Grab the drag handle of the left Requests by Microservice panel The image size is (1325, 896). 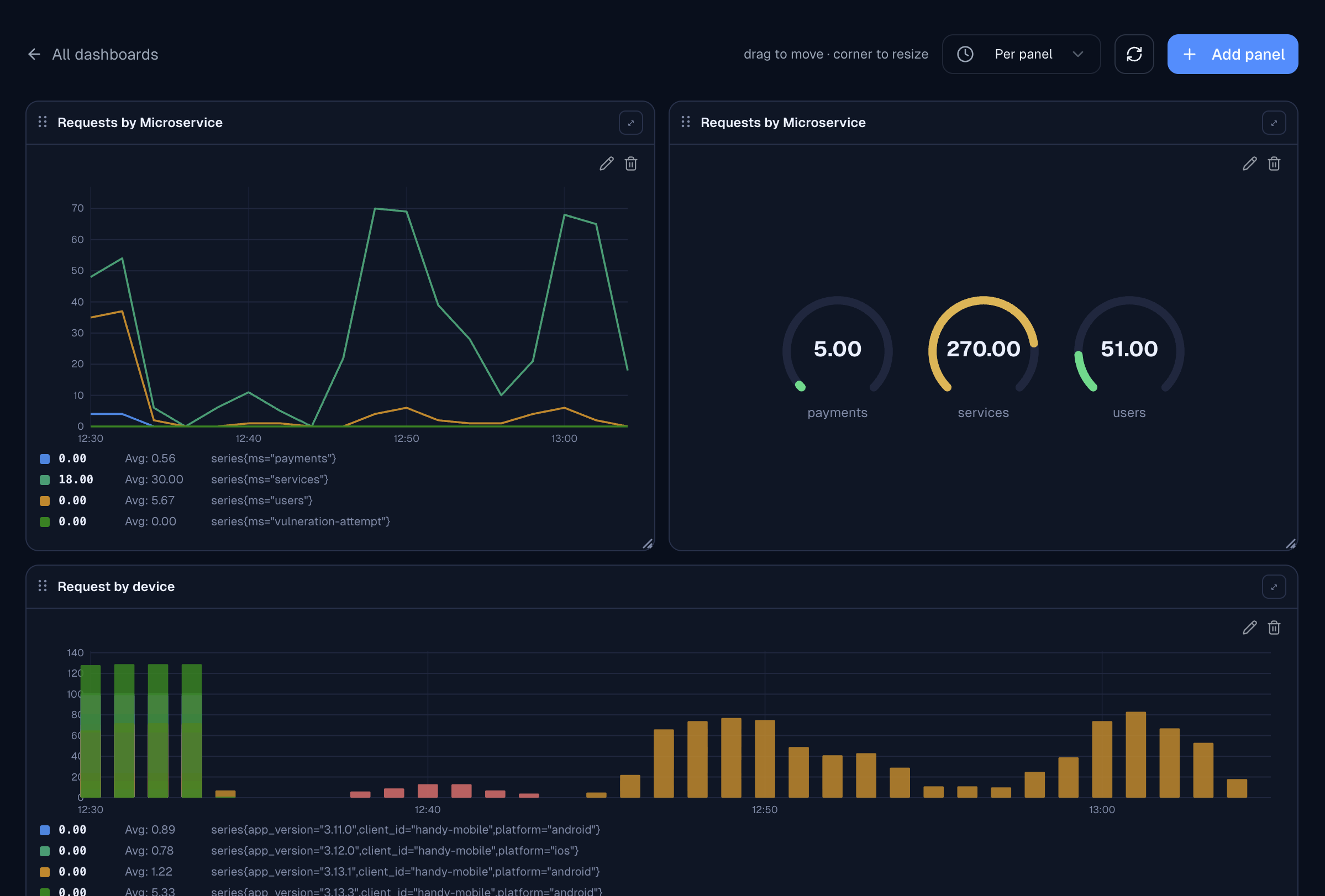click(x=42, y=122)
